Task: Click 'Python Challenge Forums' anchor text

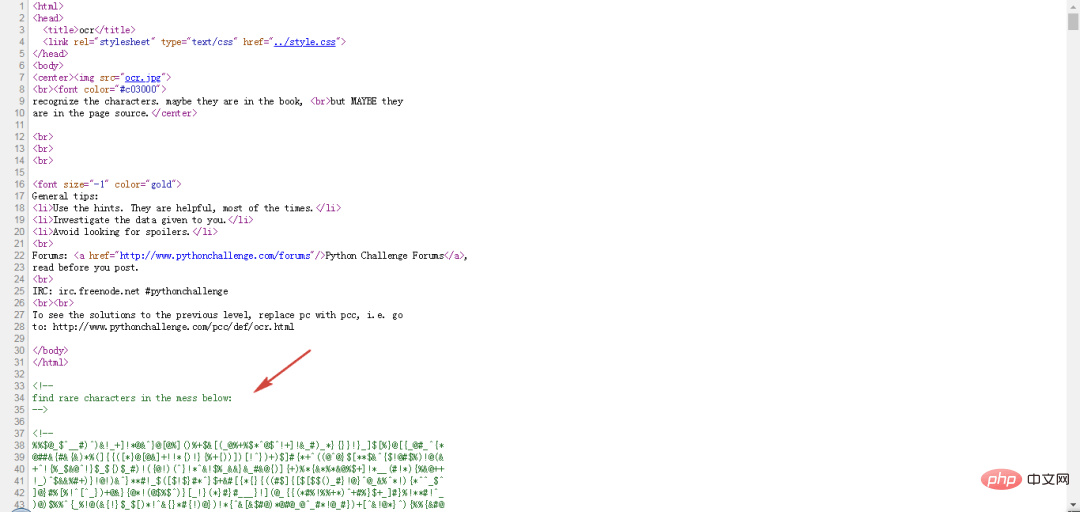Action: [384, 255]
